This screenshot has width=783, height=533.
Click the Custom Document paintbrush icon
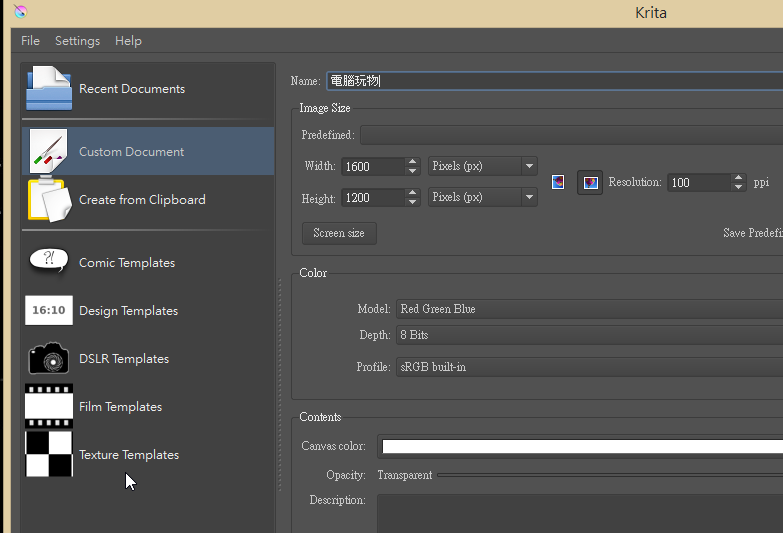48,151
